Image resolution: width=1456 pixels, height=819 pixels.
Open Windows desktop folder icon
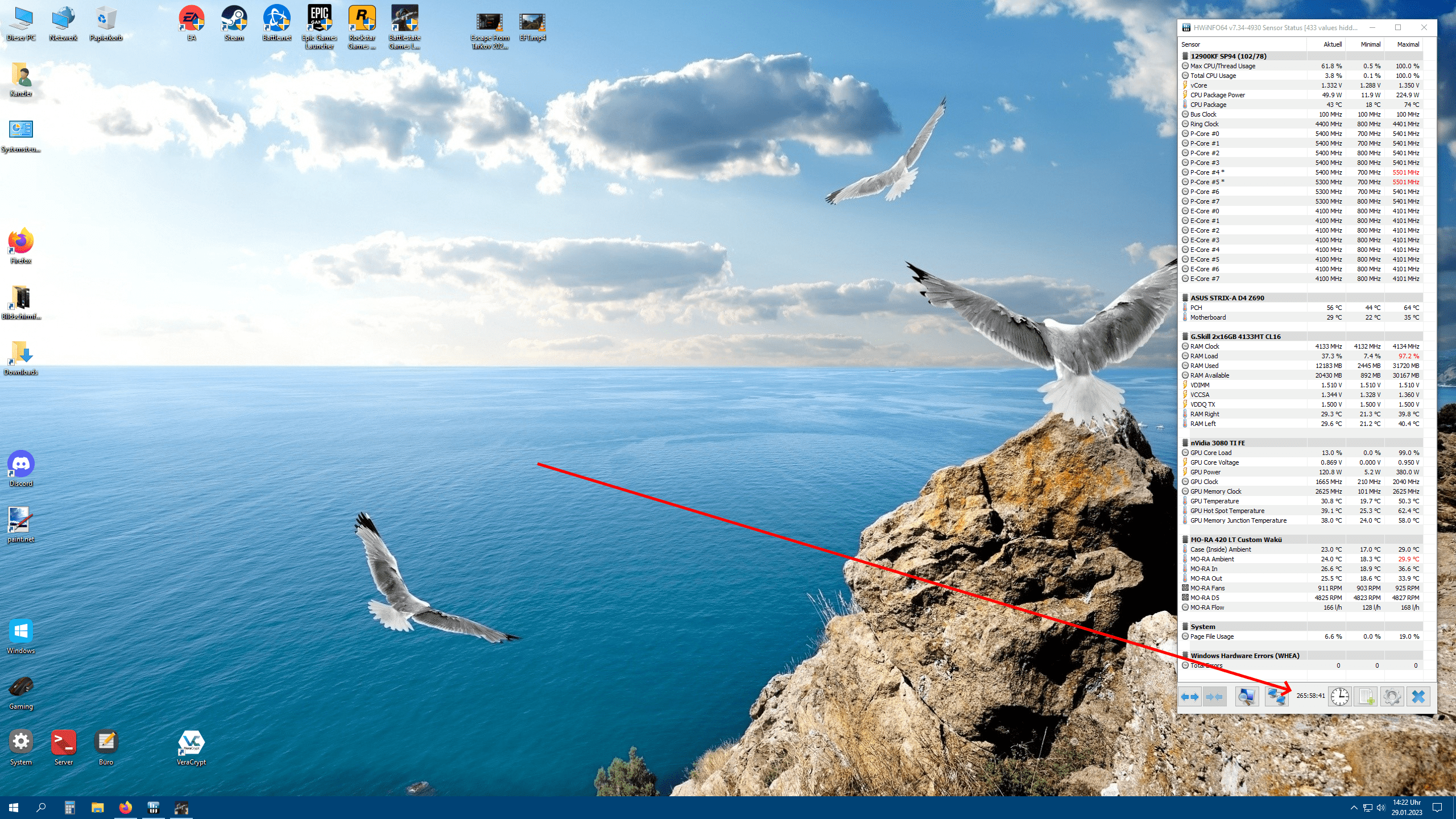tap(21, 637)
